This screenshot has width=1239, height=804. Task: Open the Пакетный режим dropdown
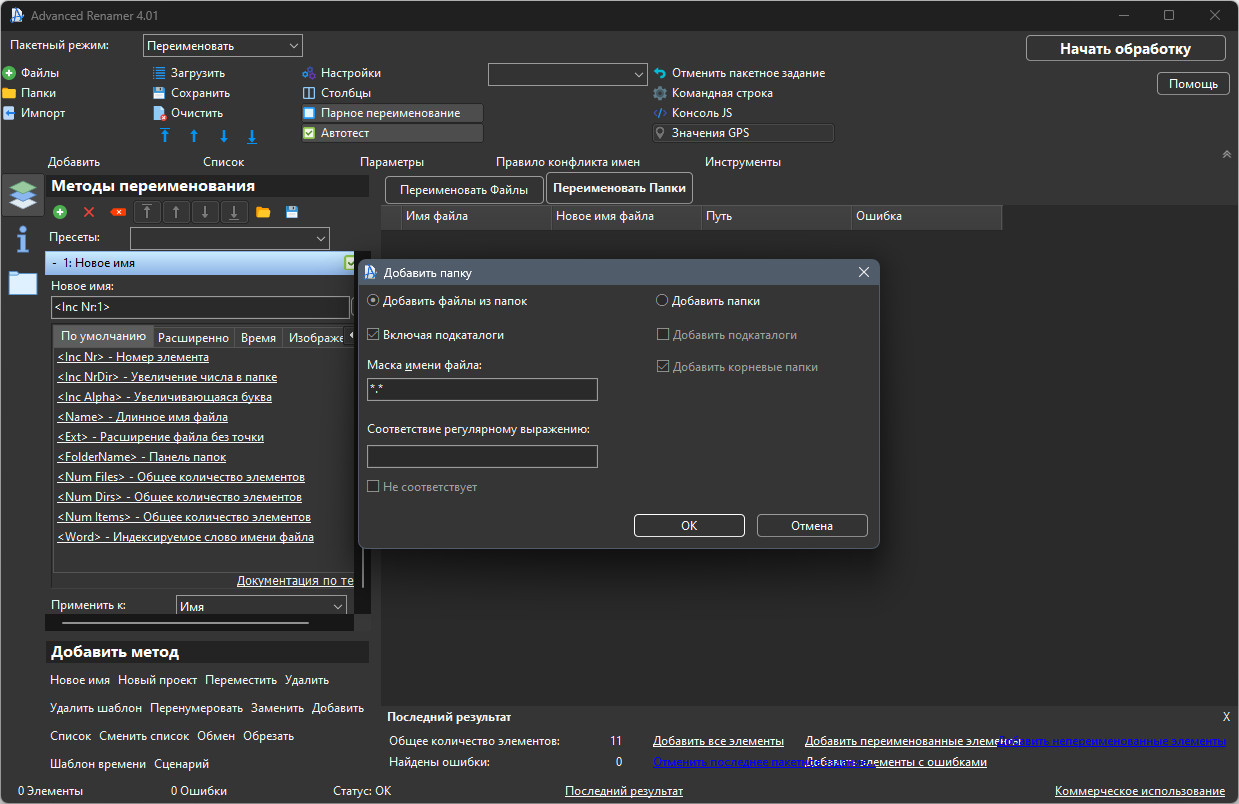point(223,45)
